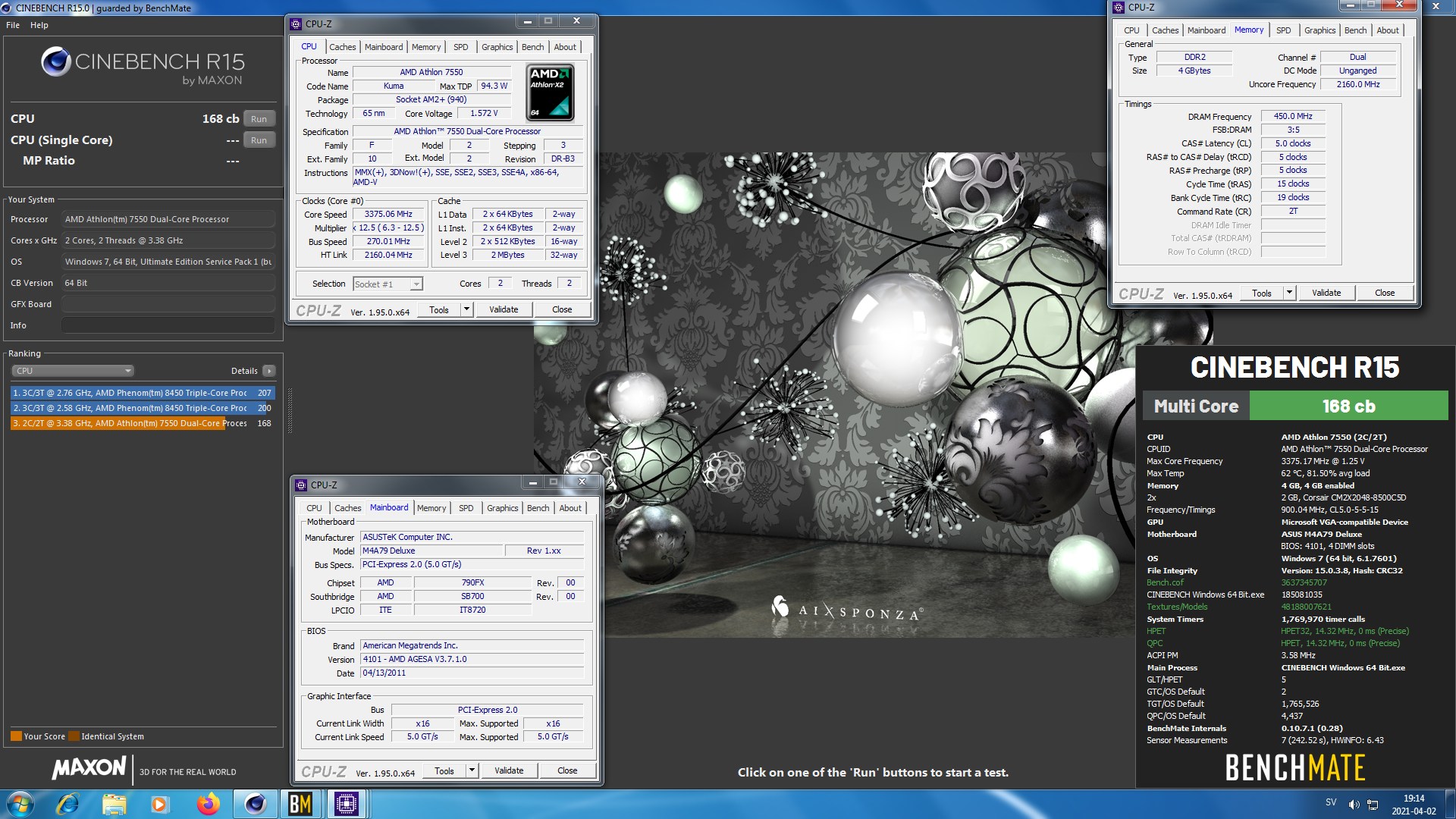Click the DRAM Frequency value 450.0 MHz
Viewport: 1456px width, 819px height.
(x=1293, y=116)
